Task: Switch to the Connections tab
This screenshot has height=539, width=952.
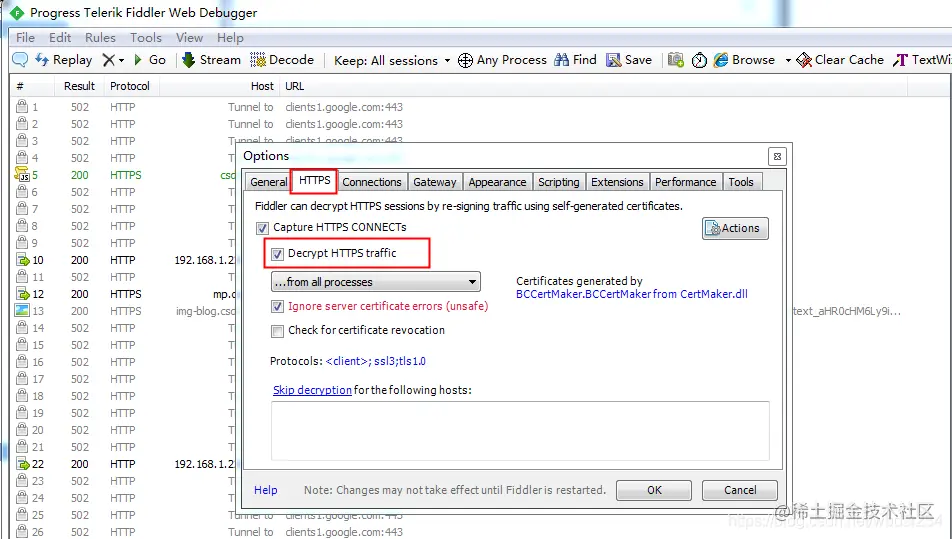Action: pyautogui.click(x=372, y=182)
